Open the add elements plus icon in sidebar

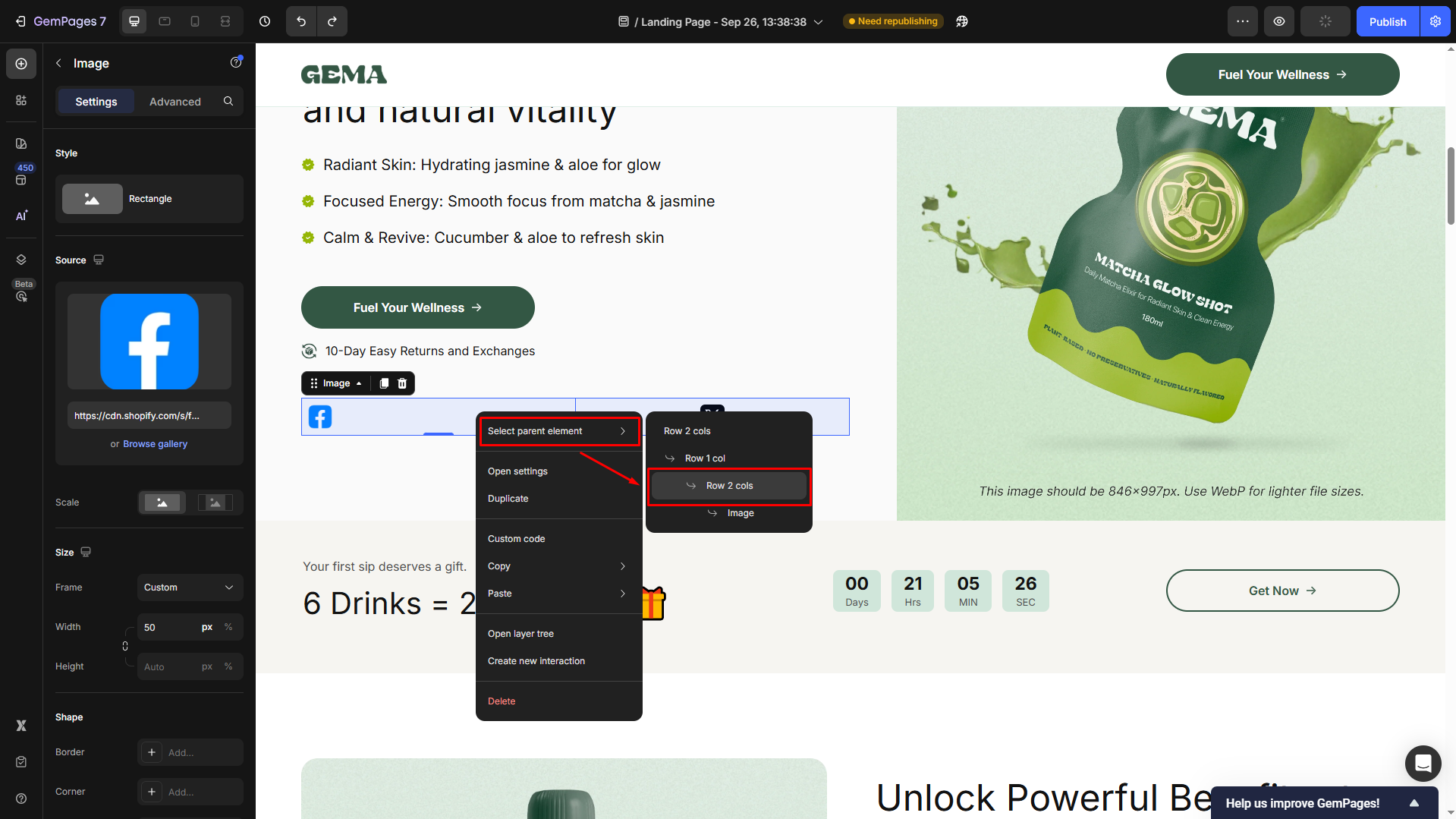point(21,64)
